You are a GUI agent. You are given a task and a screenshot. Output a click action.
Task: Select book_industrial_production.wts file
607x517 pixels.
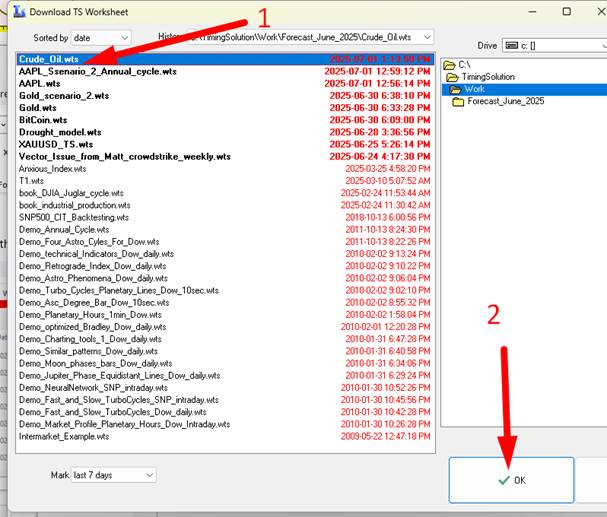click(225, 205)
